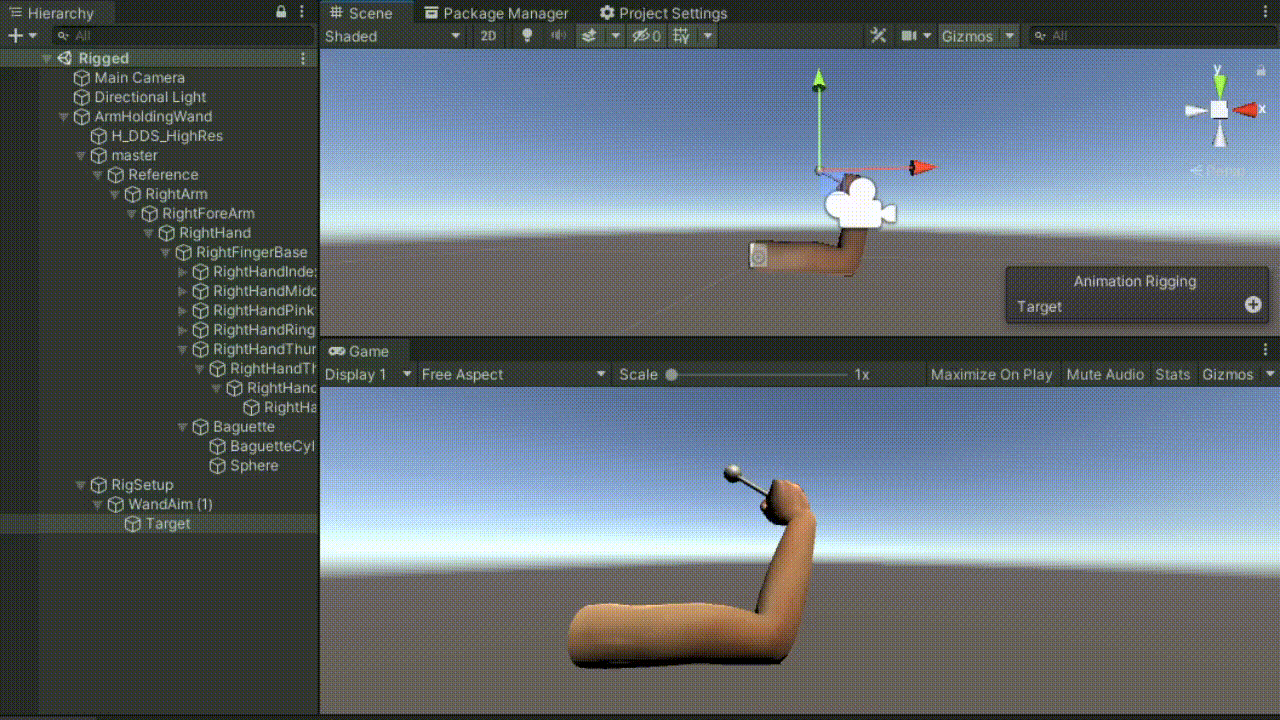
Task: Toggle scene audio speaker icon
Action: (558, 36)
